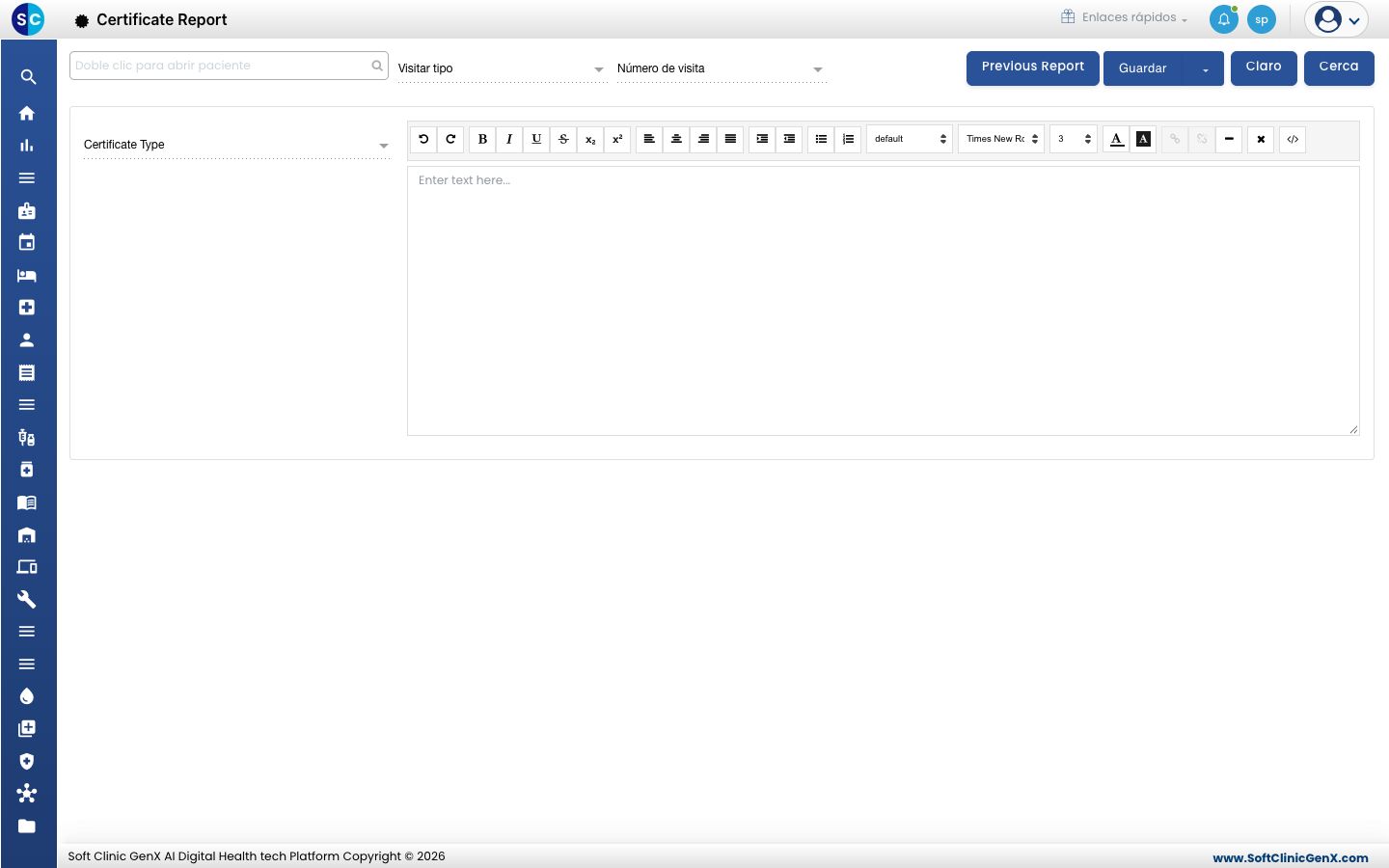The height and width of the screenshot is (868, 1389).
Task: Expand the Número de visita dropdown
Action: [722, 68]
